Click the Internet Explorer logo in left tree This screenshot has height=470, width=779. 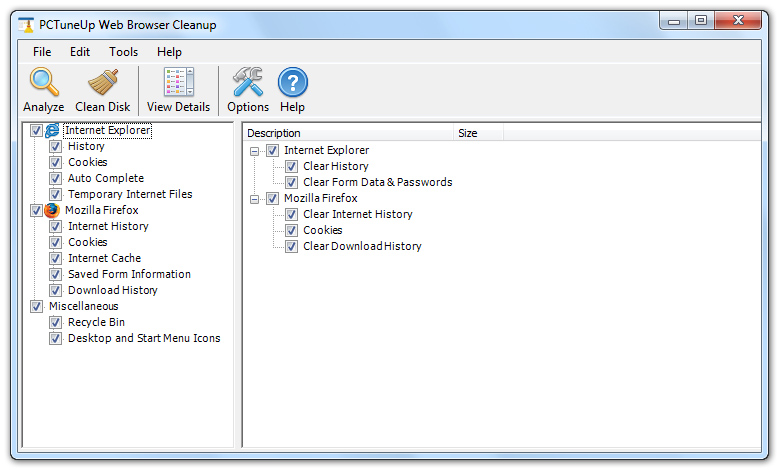(x=52, y=131)
